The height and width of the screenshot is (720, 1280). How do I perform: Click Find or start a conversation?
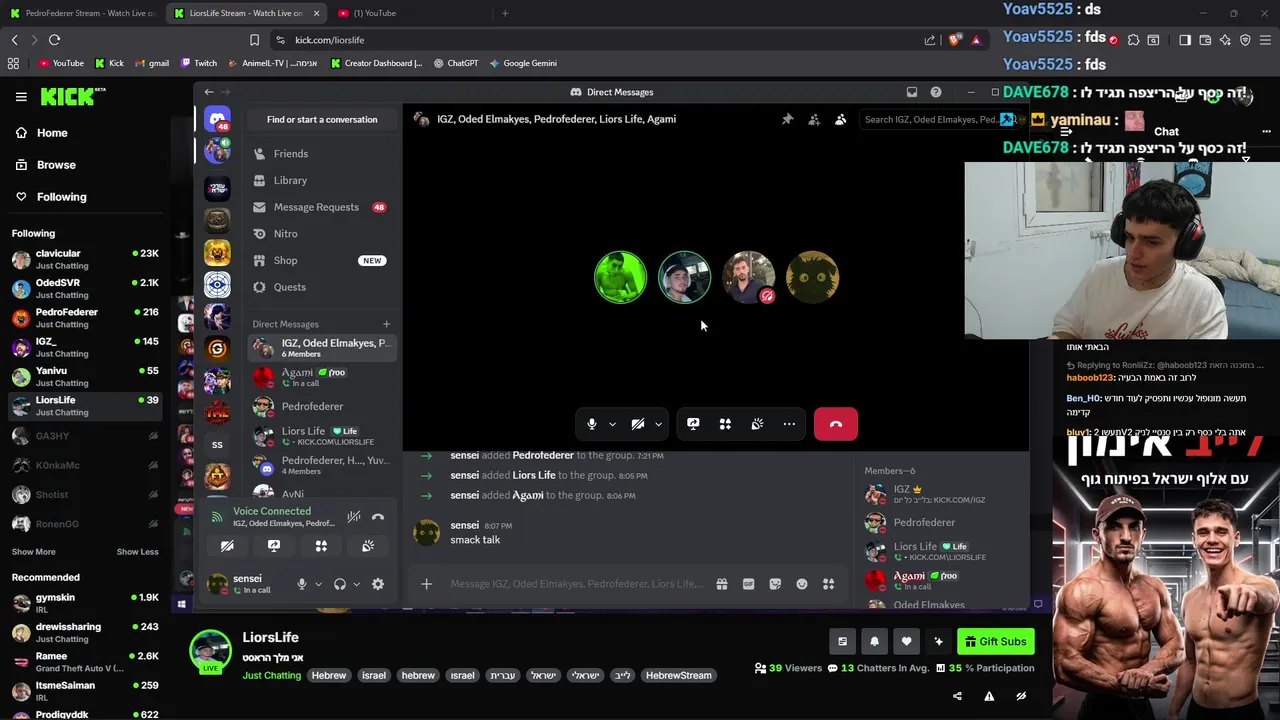[x=322, y=119]
